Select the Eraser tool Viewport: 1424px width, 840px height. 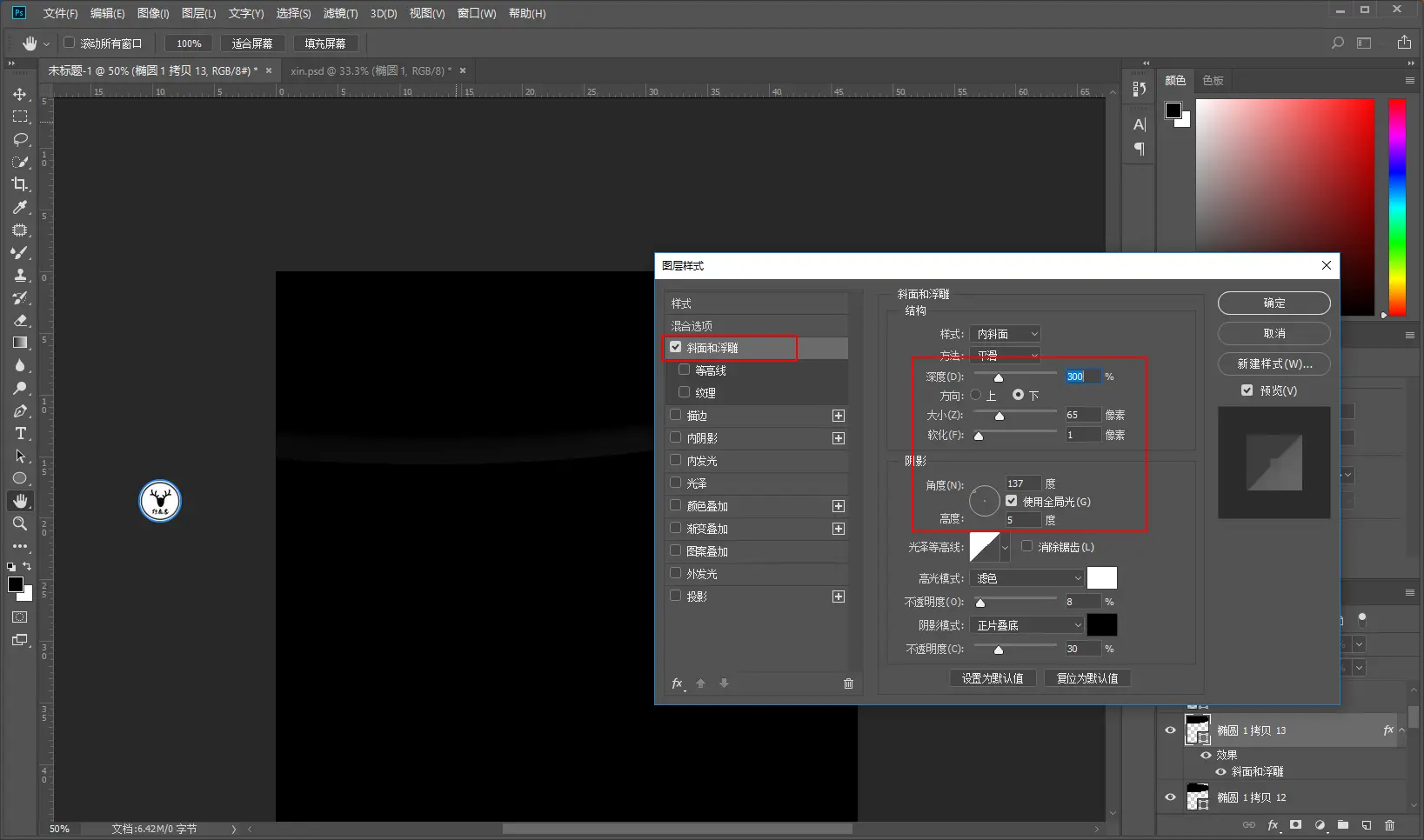pyautogui.click(x=20, y=320)
